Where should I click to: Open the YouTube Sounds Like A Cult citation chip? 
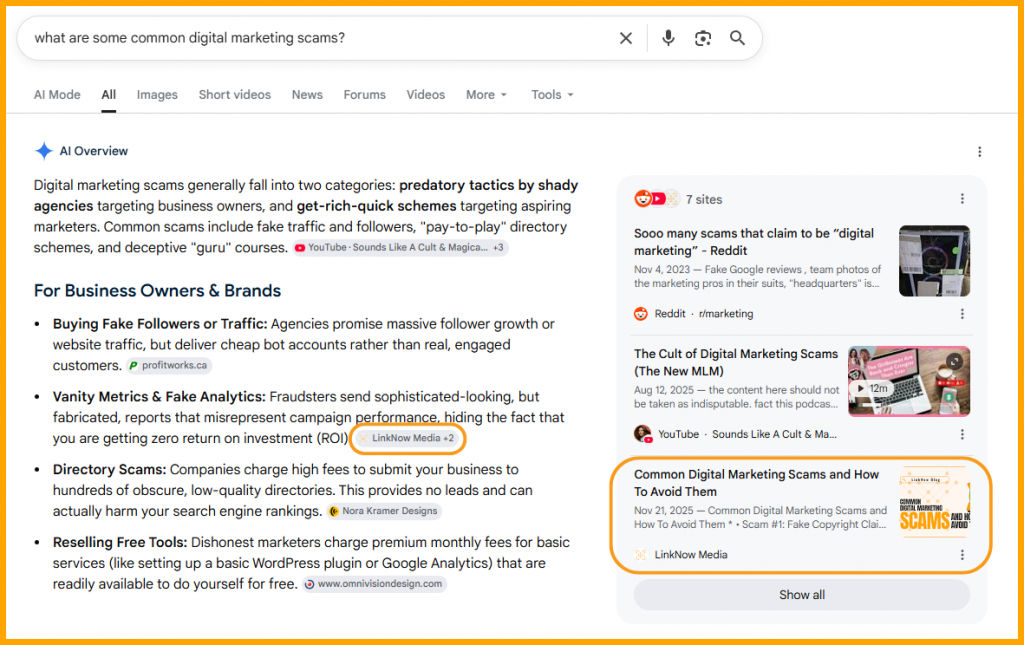coord(400,247)
